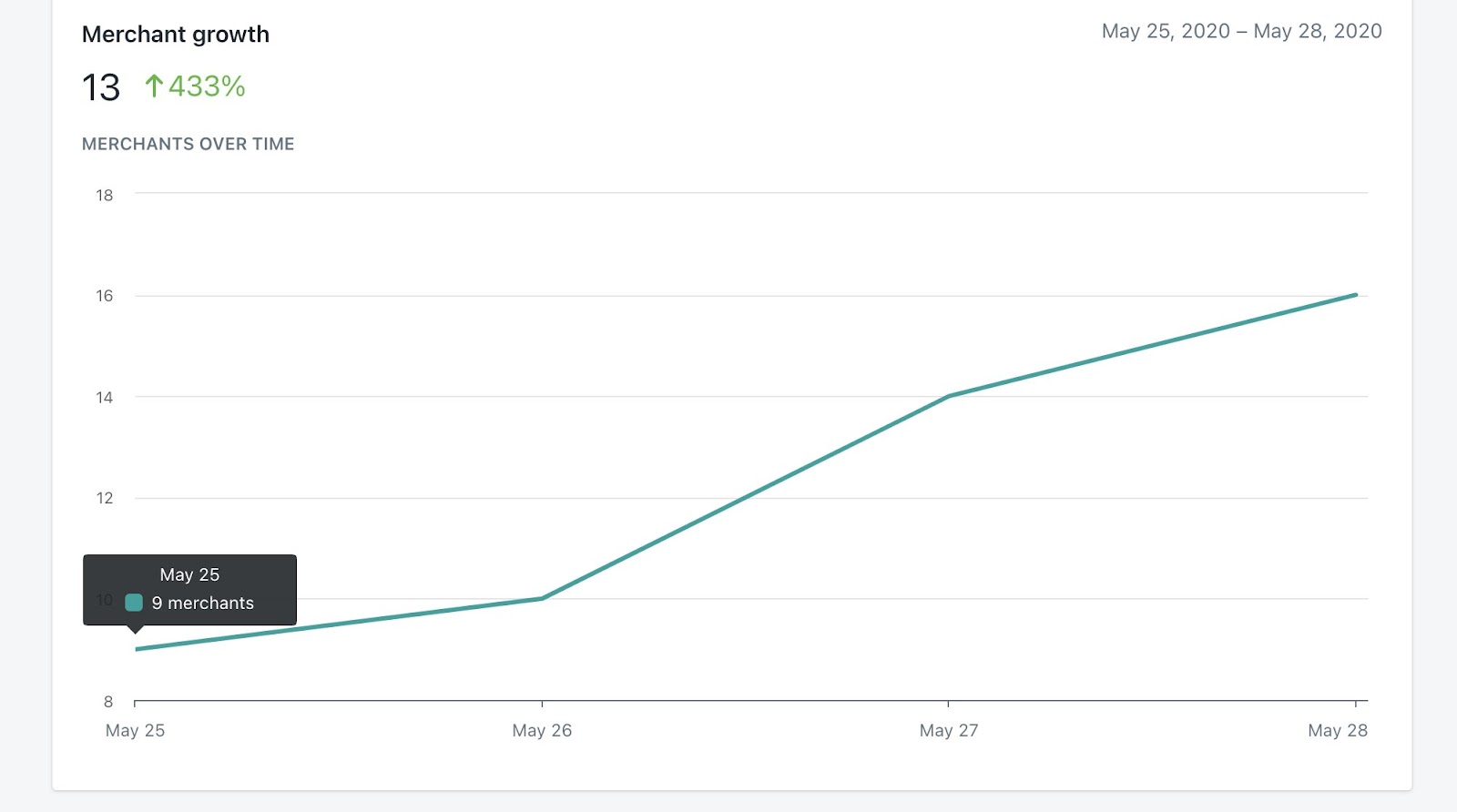Click the green upward arrow icon
Viewport: 1457px width, 812px height.
(x=154, y=86)
